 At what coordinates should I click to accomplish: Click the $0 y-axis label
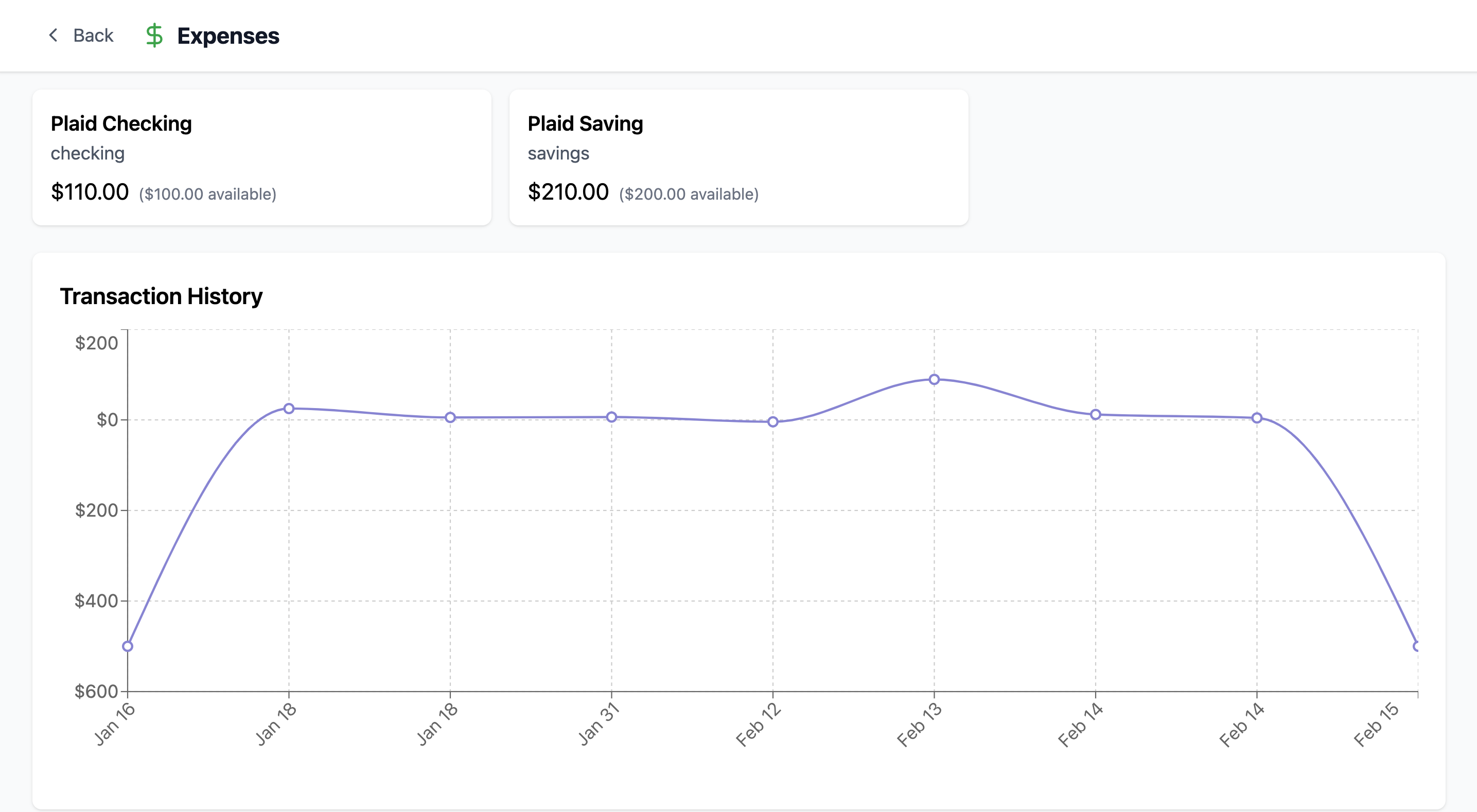[x=107, y=420]
